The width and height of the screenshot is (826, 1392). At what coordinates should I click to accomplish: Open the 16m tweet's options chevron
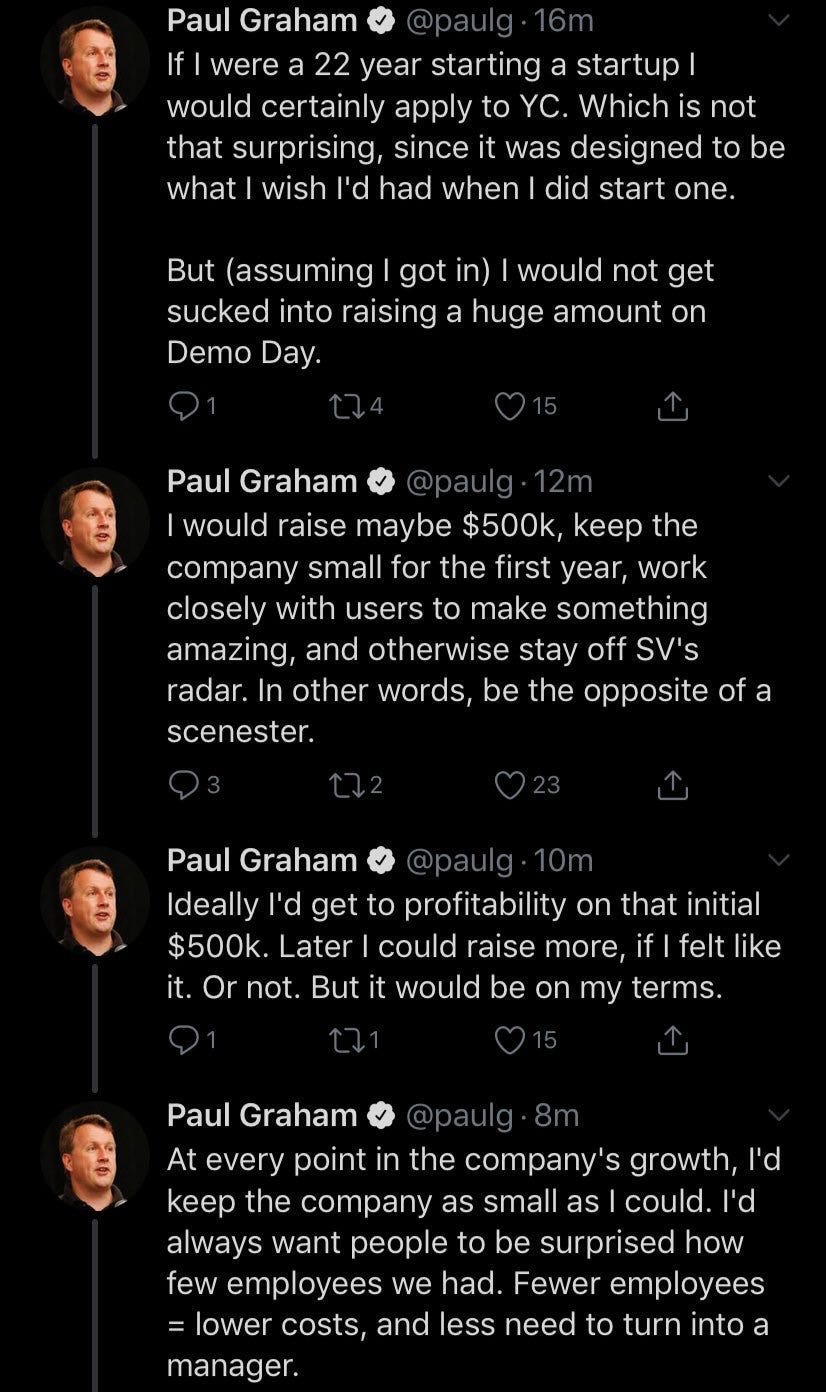tap(778, 19)
